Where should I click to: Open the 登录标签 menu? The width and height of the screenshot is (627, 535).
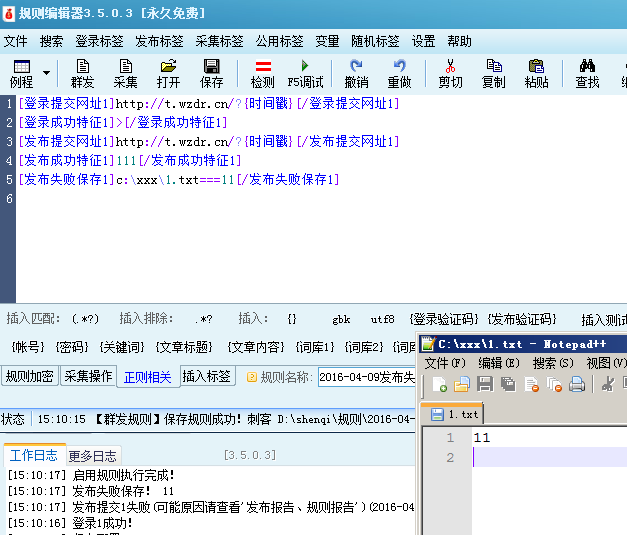(x=99, y=41)
